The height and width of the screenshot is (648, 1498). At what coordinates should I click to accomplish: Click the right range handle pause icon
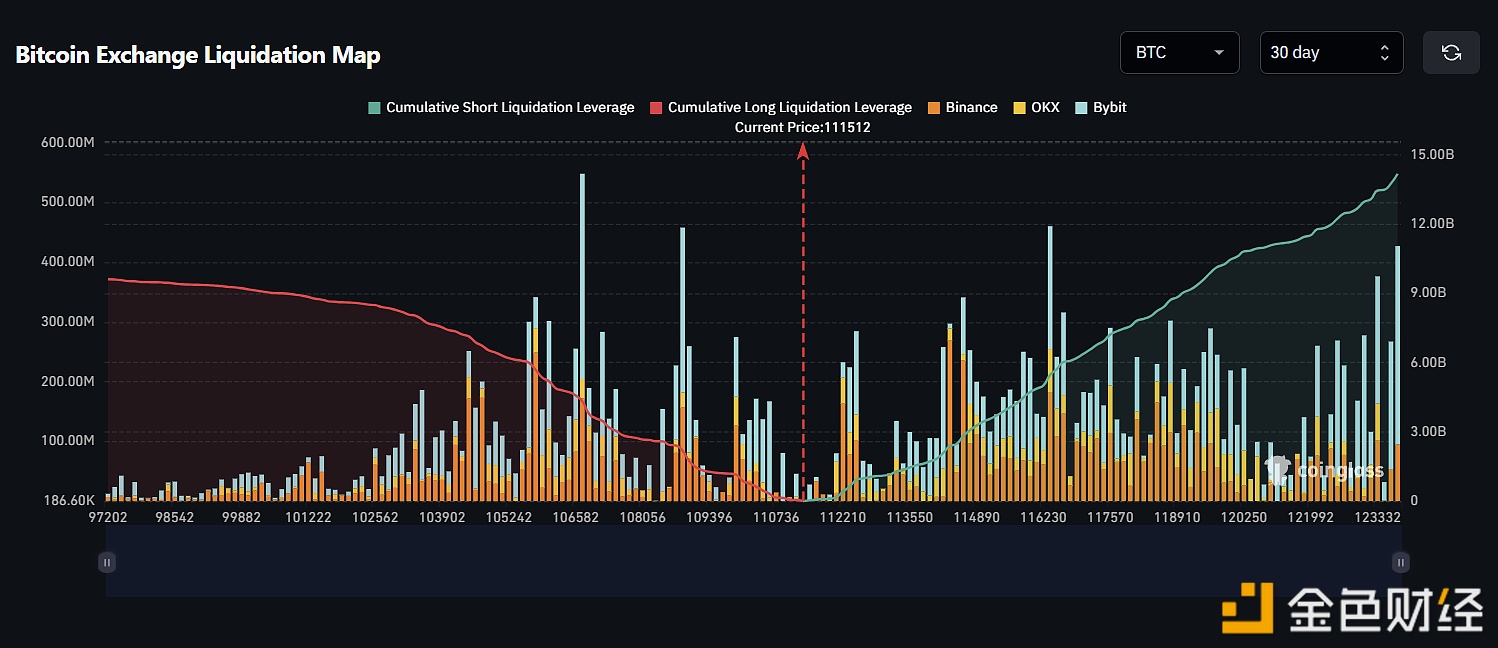click(1401, 563)
